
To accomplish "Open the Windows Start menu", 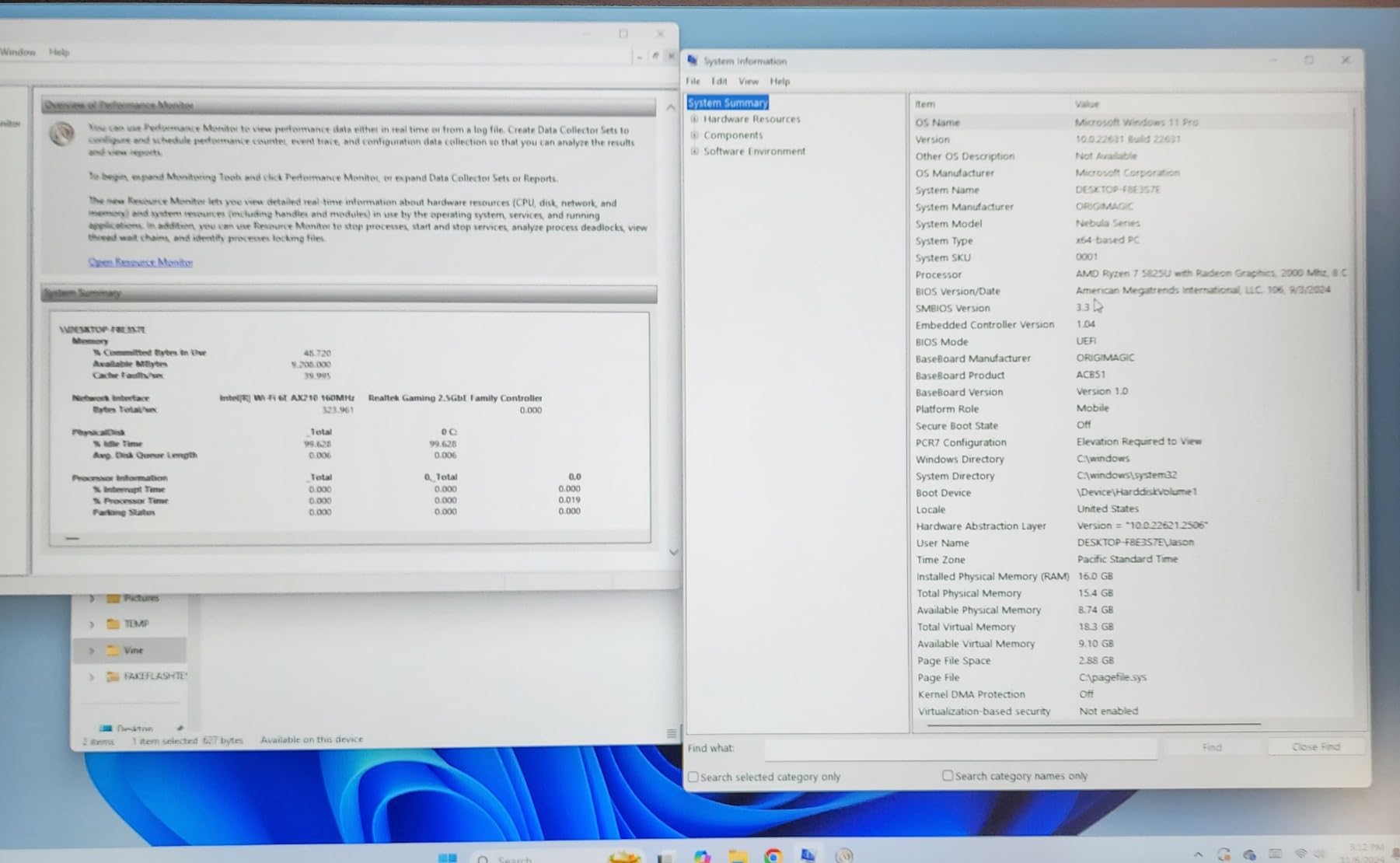I will (x=447, y=857).
